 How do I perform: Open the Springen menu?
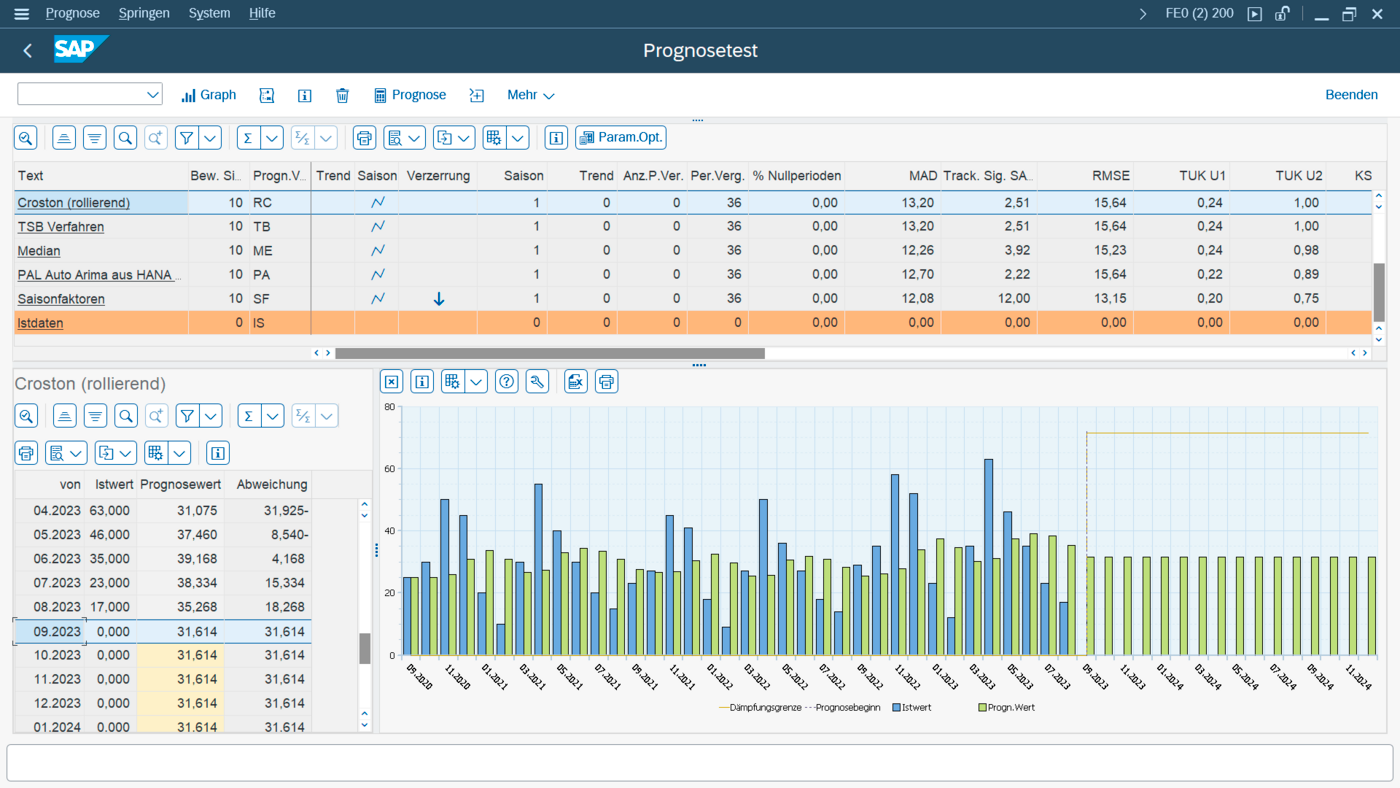click(x=144, y=14)
